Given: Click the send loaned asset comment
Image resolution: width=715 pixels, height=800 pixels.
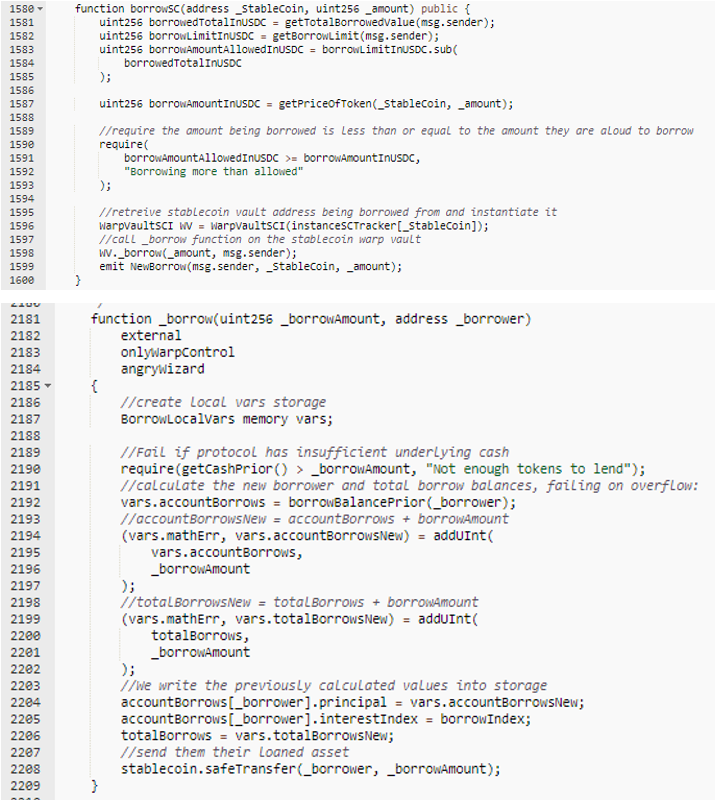Looking at the screenshot, I should [x=235, y=753].
